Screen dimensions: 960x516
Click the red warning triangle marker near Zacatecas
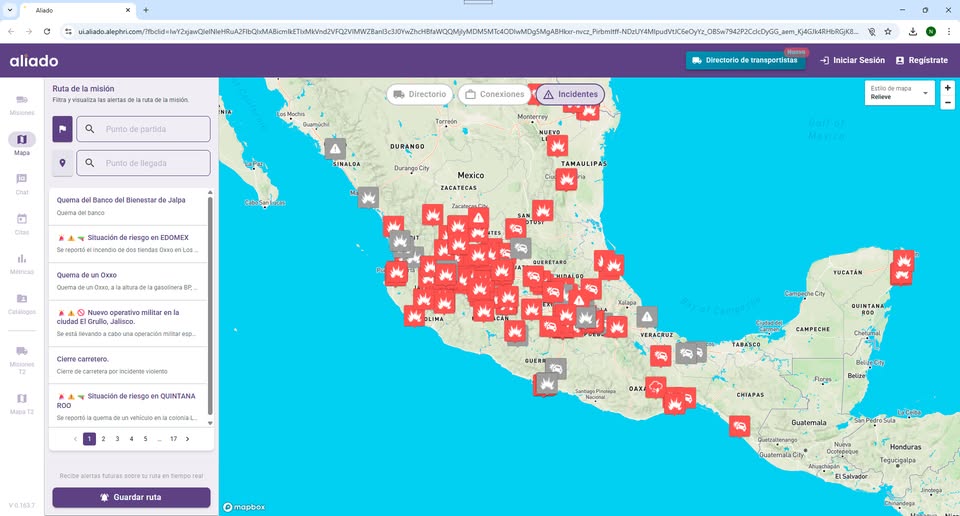(x=479, y=217)
